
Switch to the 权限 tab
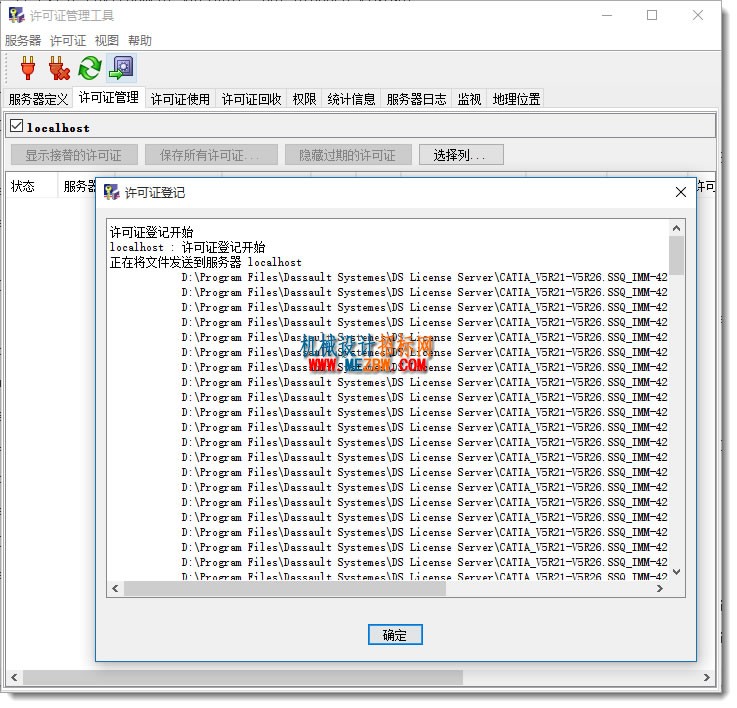(x=305, y=100)
